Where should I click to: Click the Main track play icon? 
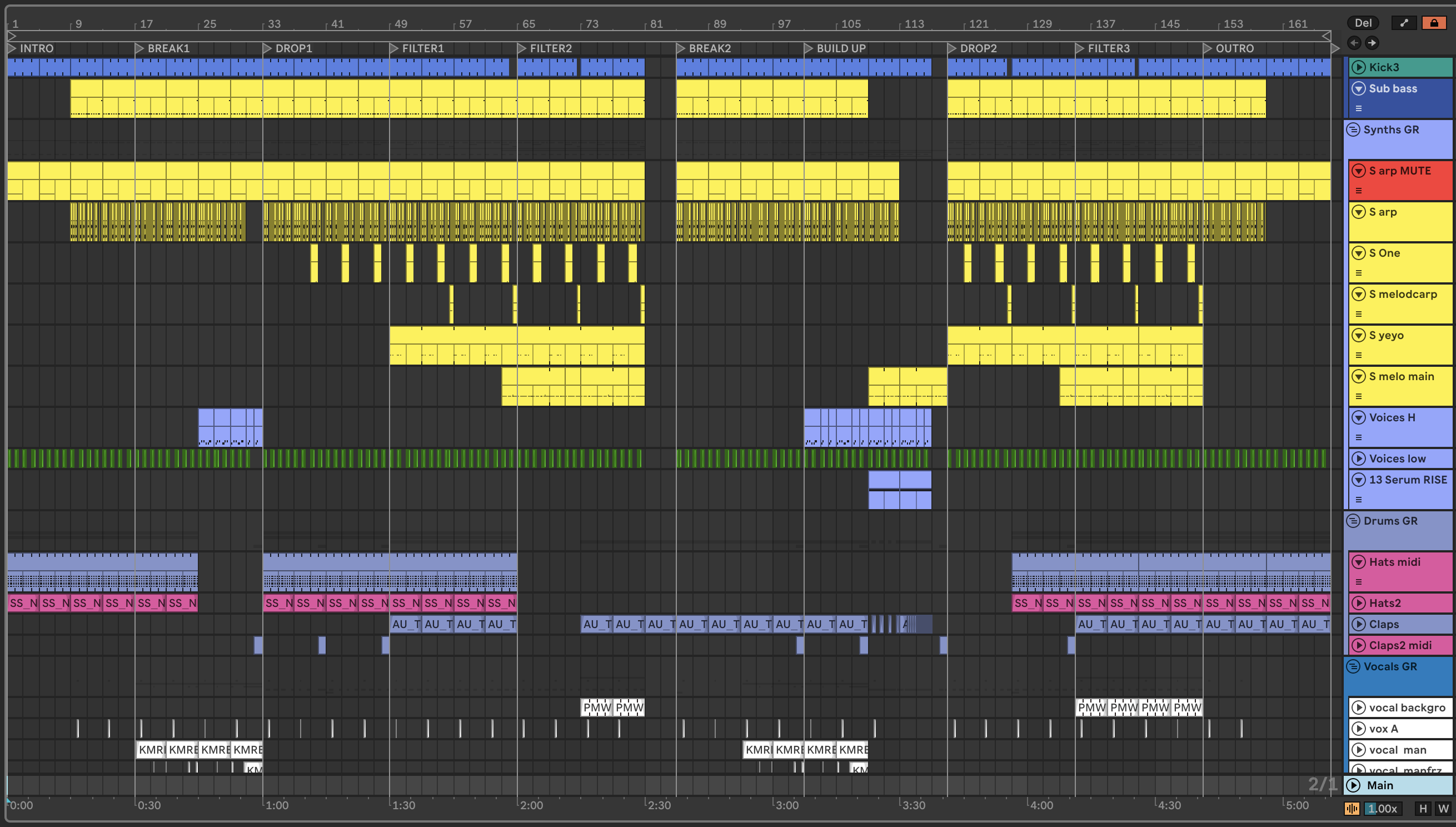pos(1354,785)
